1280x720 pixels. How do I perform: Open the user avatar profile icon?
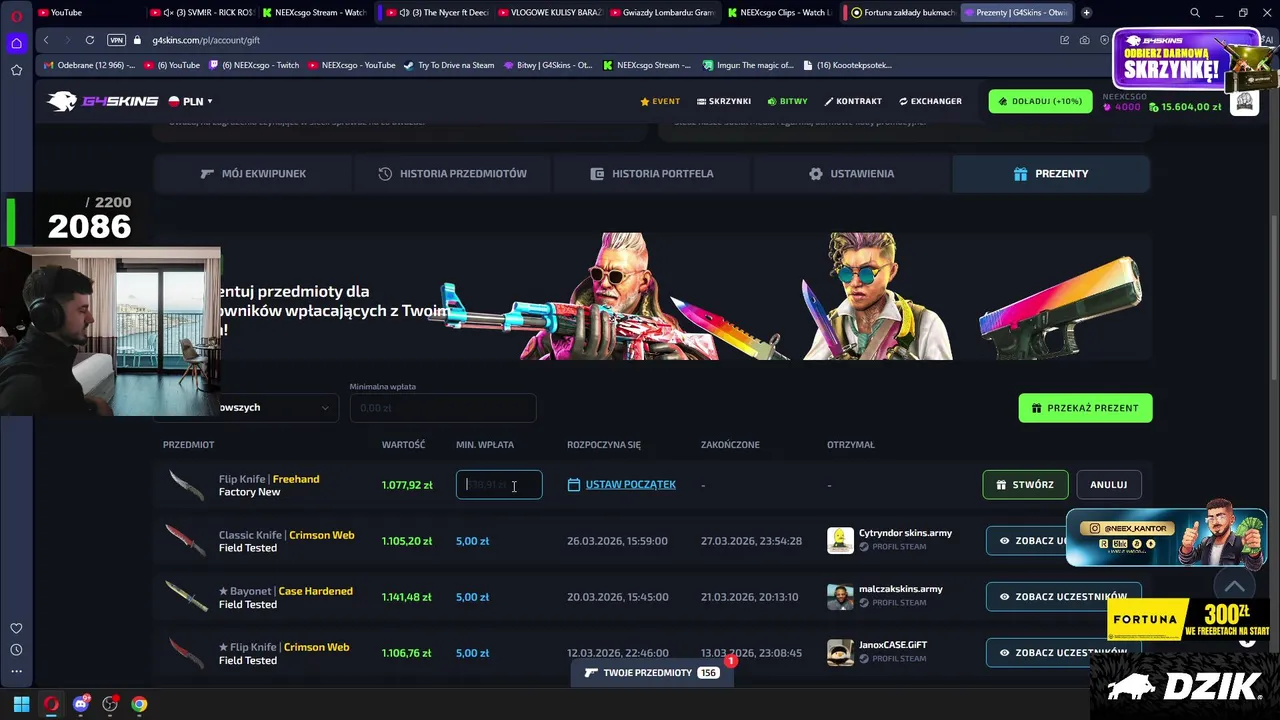(1244, 101)
